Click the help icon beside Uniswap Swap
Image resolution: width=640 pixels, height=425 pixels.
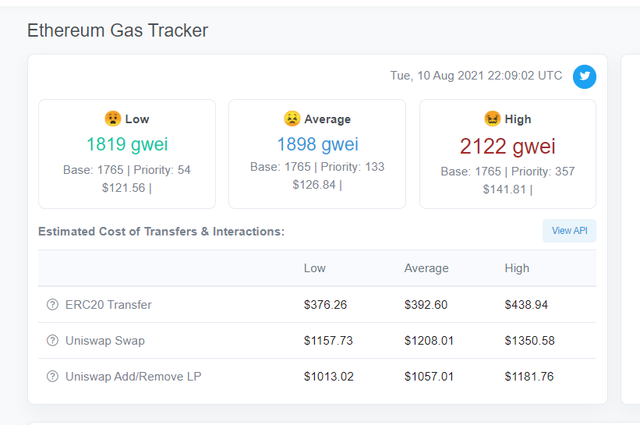[x=52, y=340]
